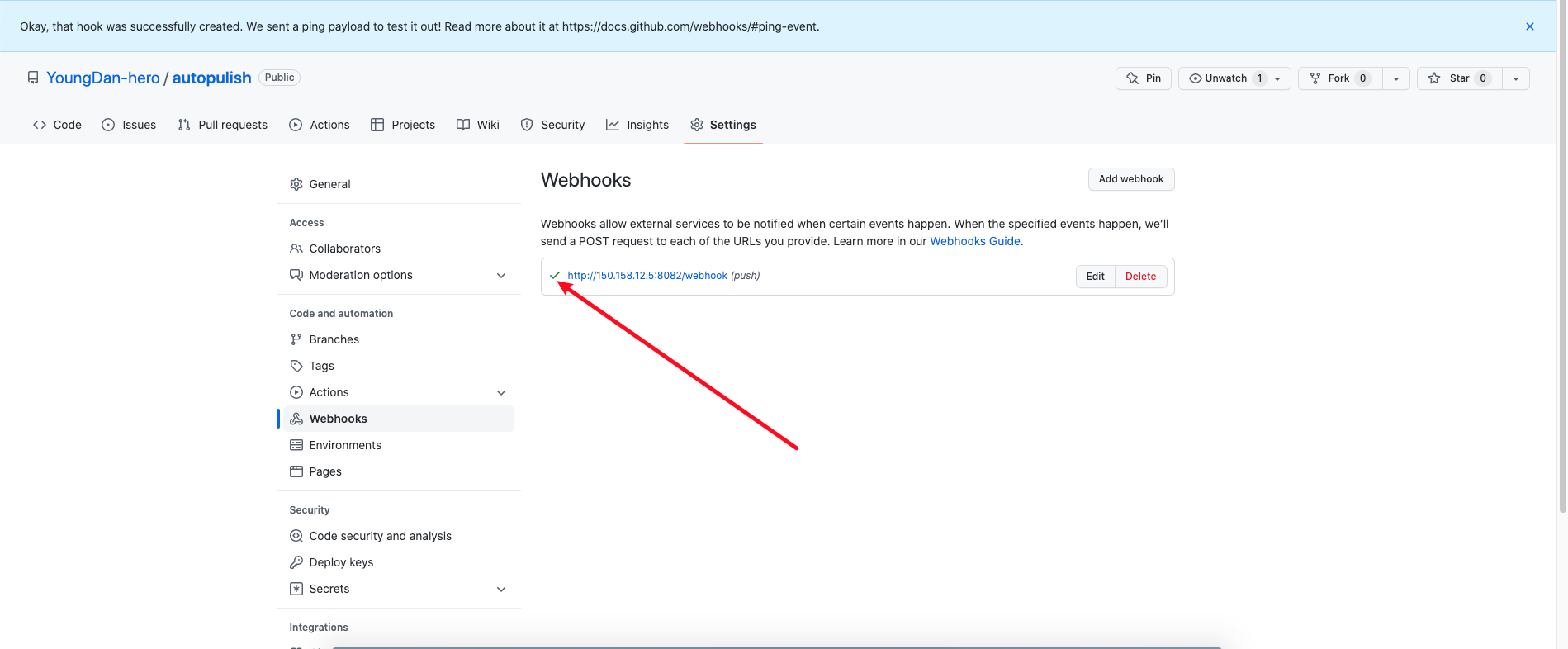
Task: Switch to the Projects tab
Action: click(403, 125)
